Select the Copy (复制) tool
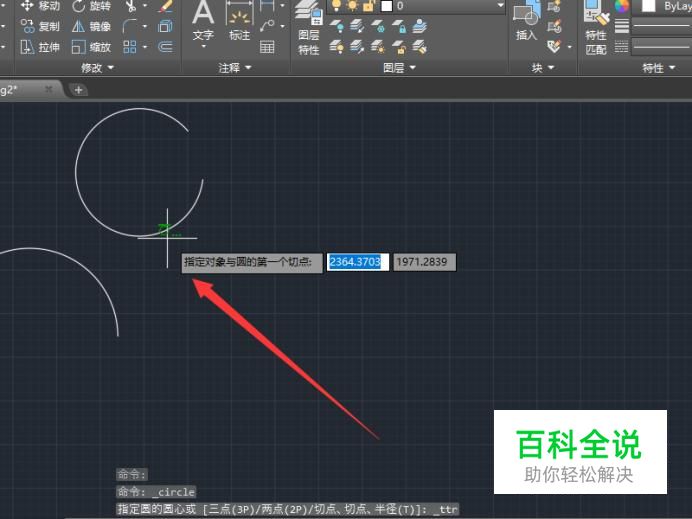 40,26
